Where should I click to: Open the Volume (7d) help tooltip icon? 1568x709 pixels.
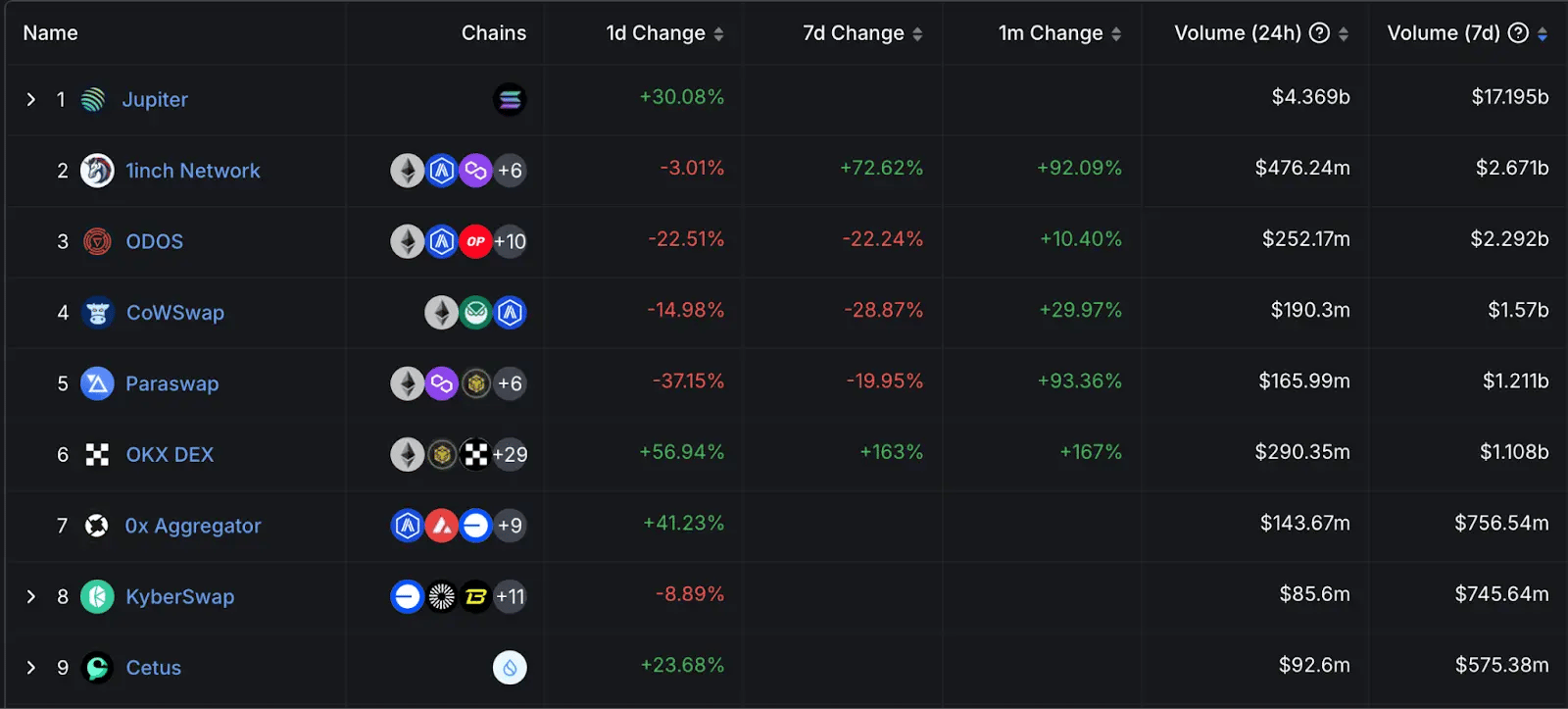pos(1515,31)
